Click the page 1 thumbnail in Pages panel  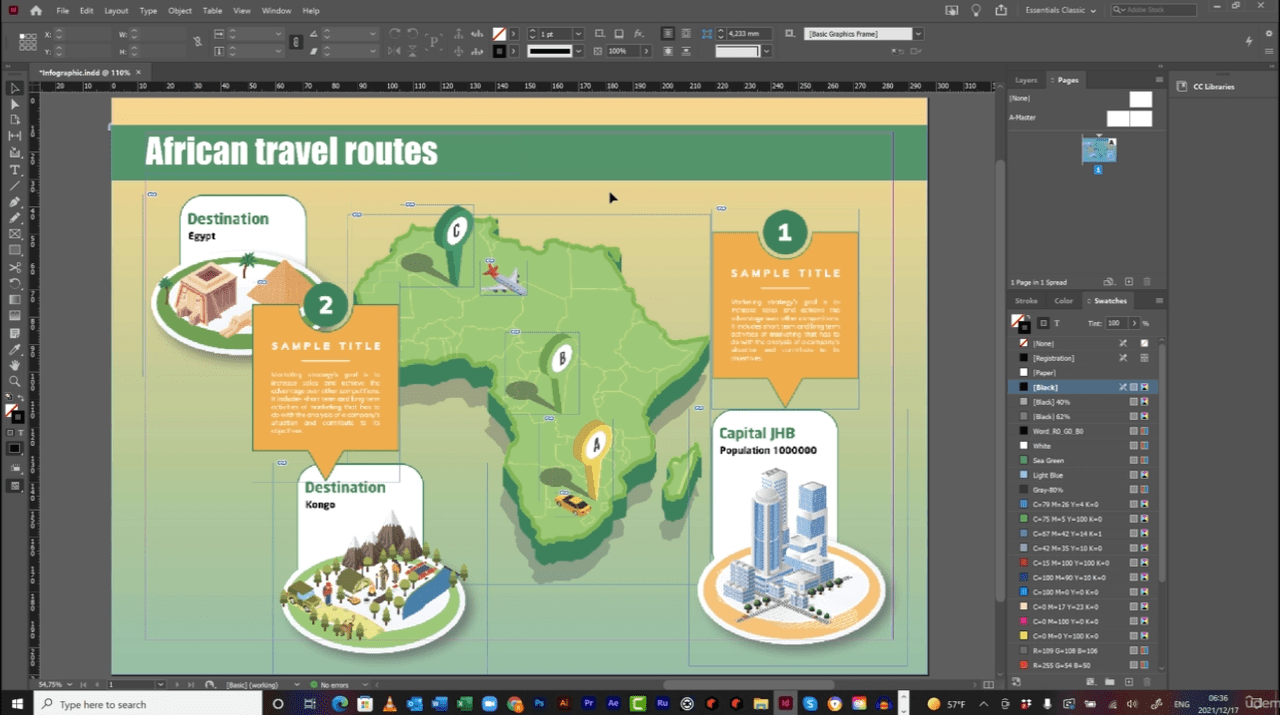point(1098,151)
